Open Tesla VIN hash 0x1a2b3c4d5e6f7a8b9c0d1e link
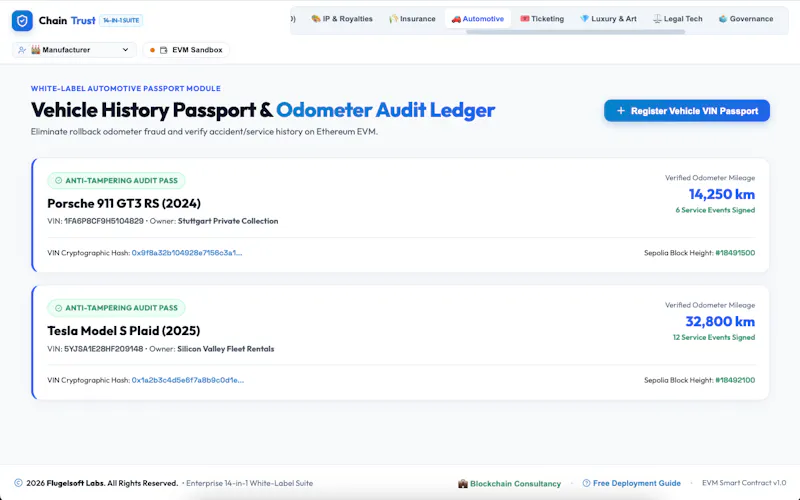This screenshot has width=800, height=500. click(188, 380)
